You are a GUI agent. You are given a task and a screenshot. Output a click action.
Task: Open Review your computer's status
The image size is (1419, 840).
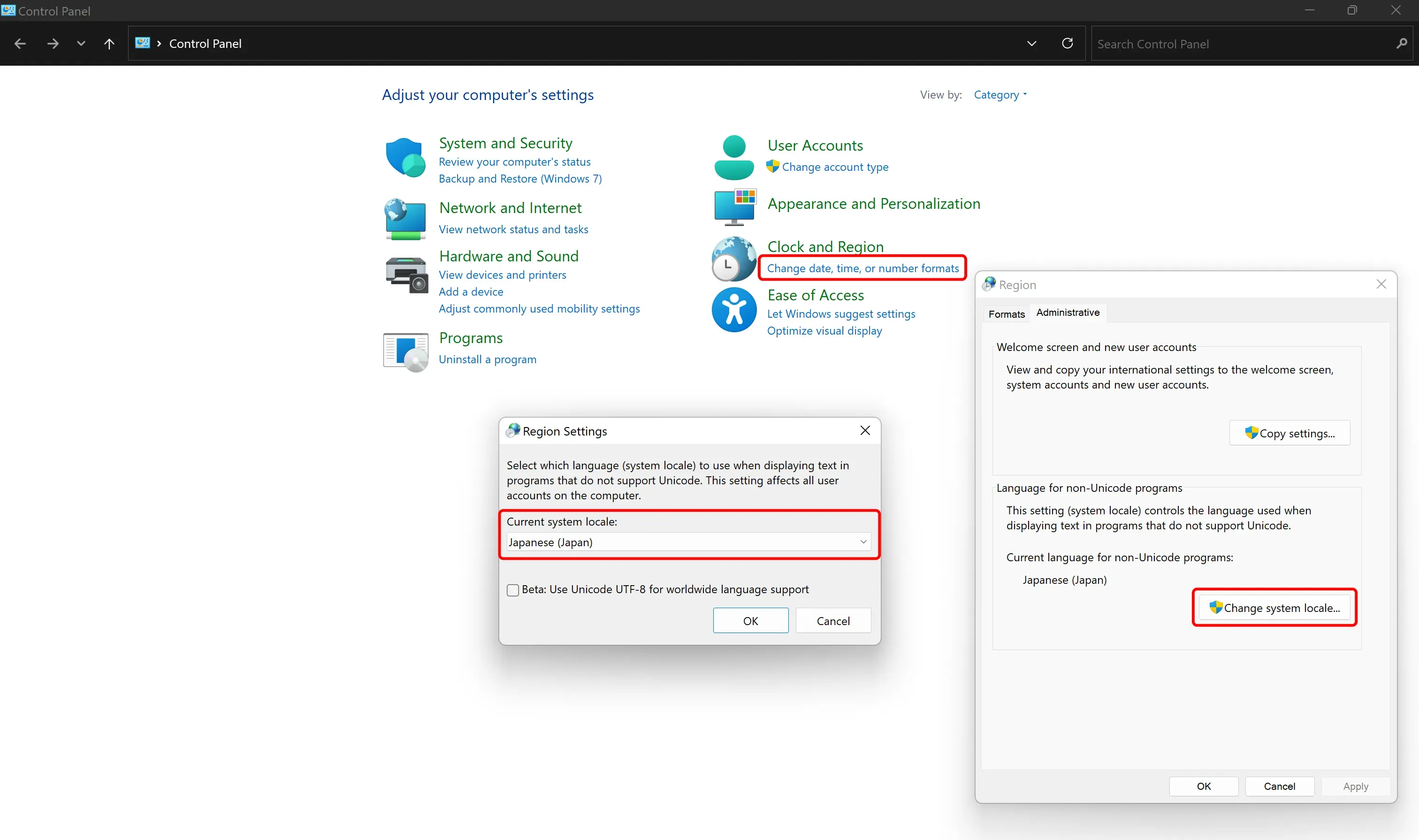pos(514,162)
